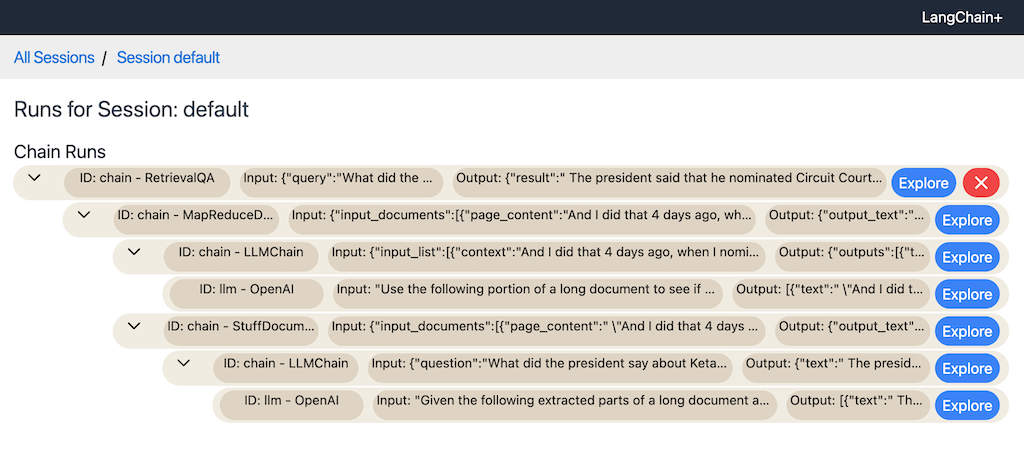Explore the first llm - OpenAI run
Screen dimensions: 1024x459
[967, 294]
